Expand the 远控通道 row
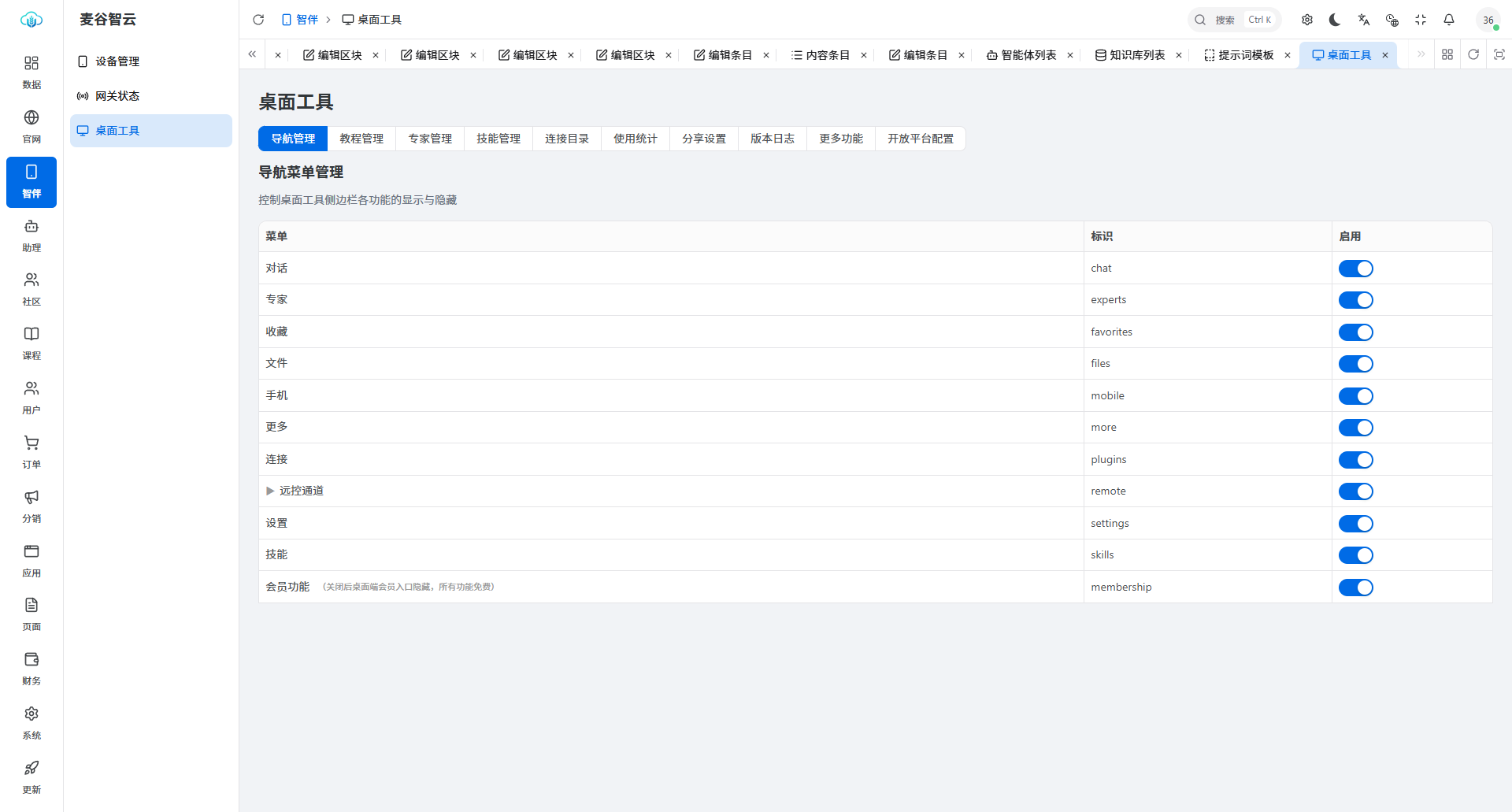Screen dimensions: 1512x812 [270, 491]
